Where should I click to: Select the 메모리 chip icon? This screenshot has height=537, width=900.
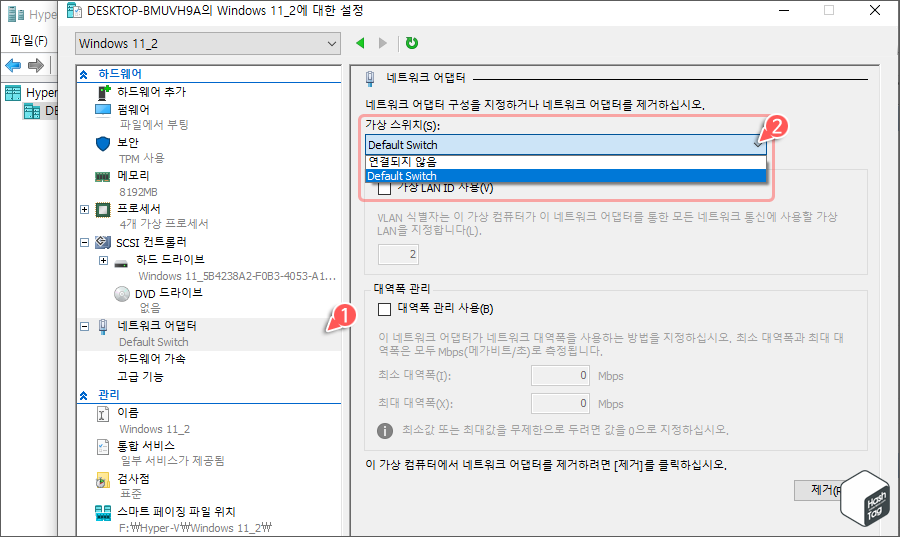coord(103,176)
